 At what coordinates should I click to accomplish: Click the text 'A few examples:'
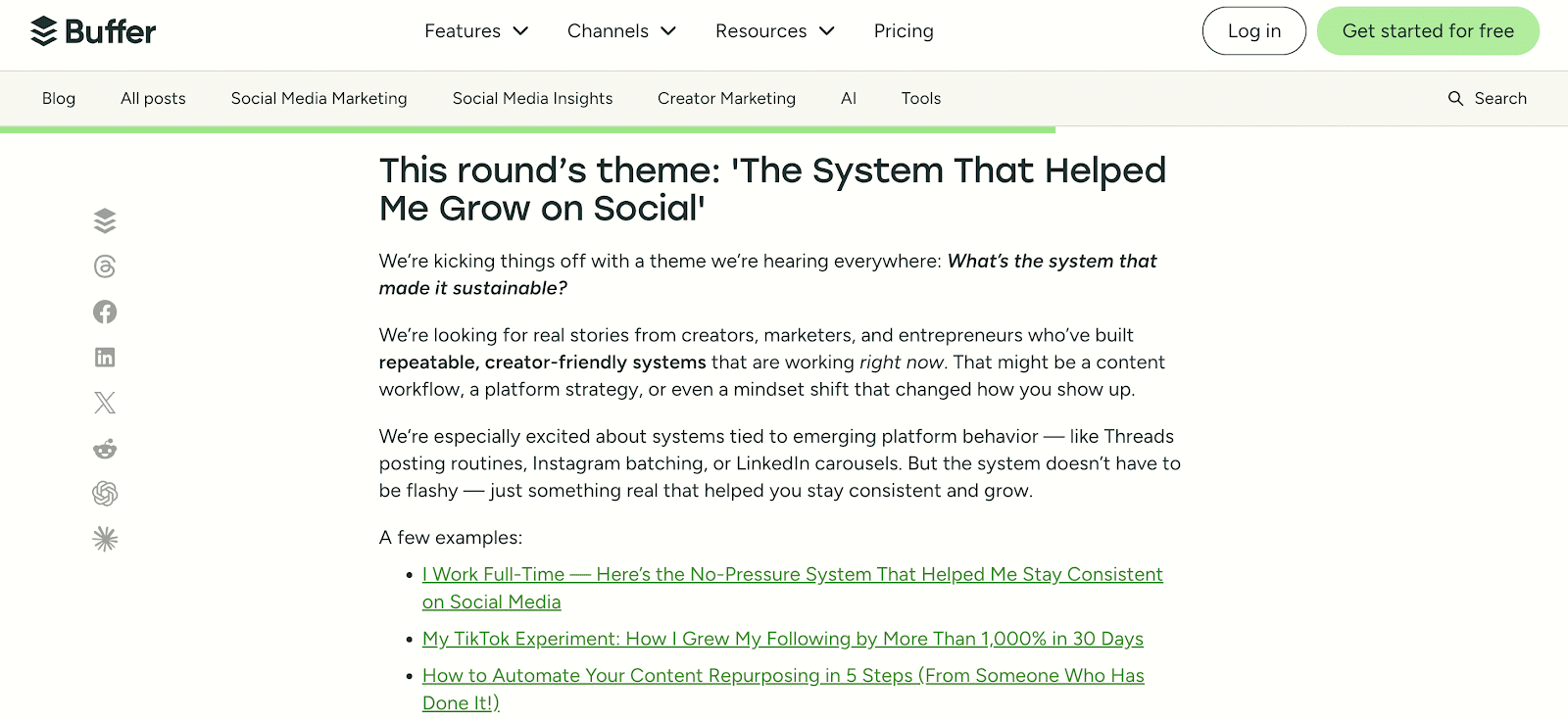tap(451, 538)
